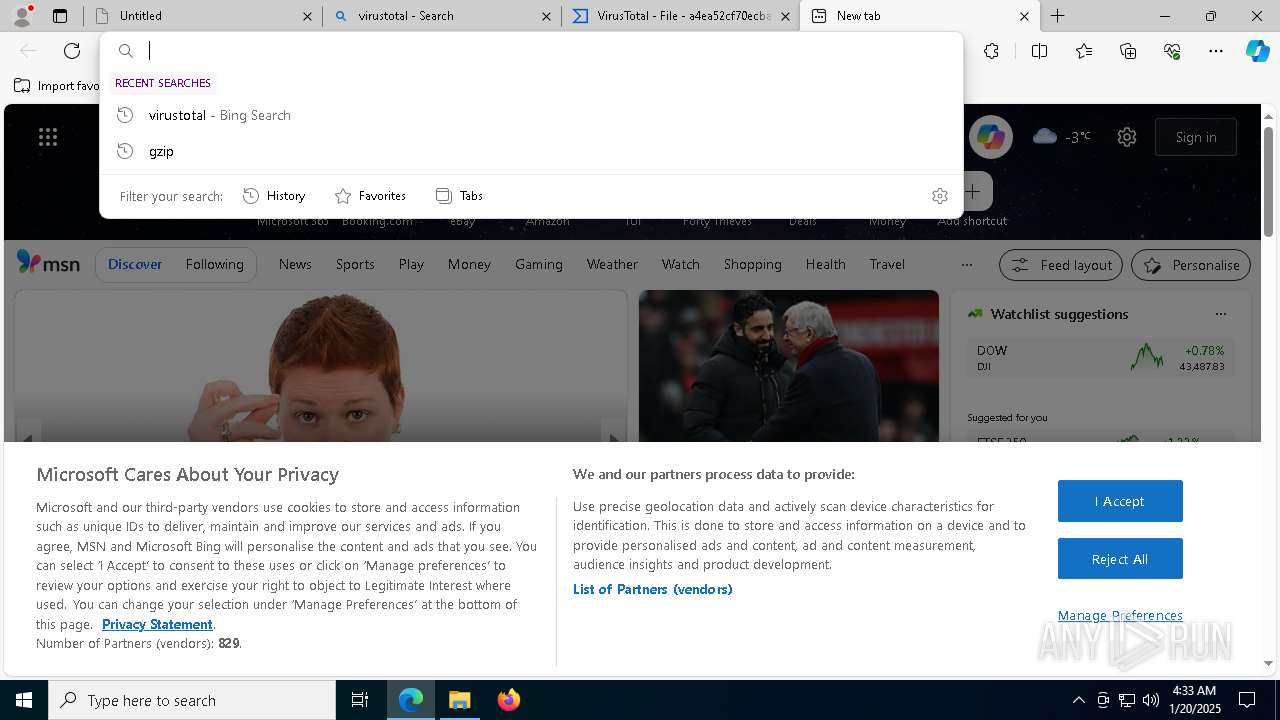Filter search by Tabs
The width and height of the screenshot is (1280, 720).
[x=460, y=196]
